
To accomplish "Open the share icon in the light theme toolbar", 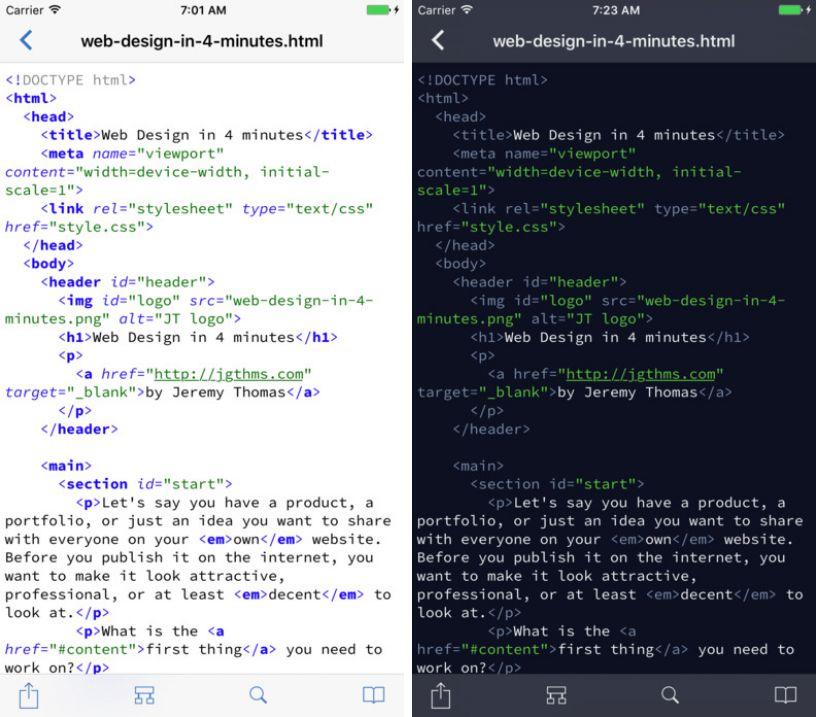I will click(x=29, y=695).
